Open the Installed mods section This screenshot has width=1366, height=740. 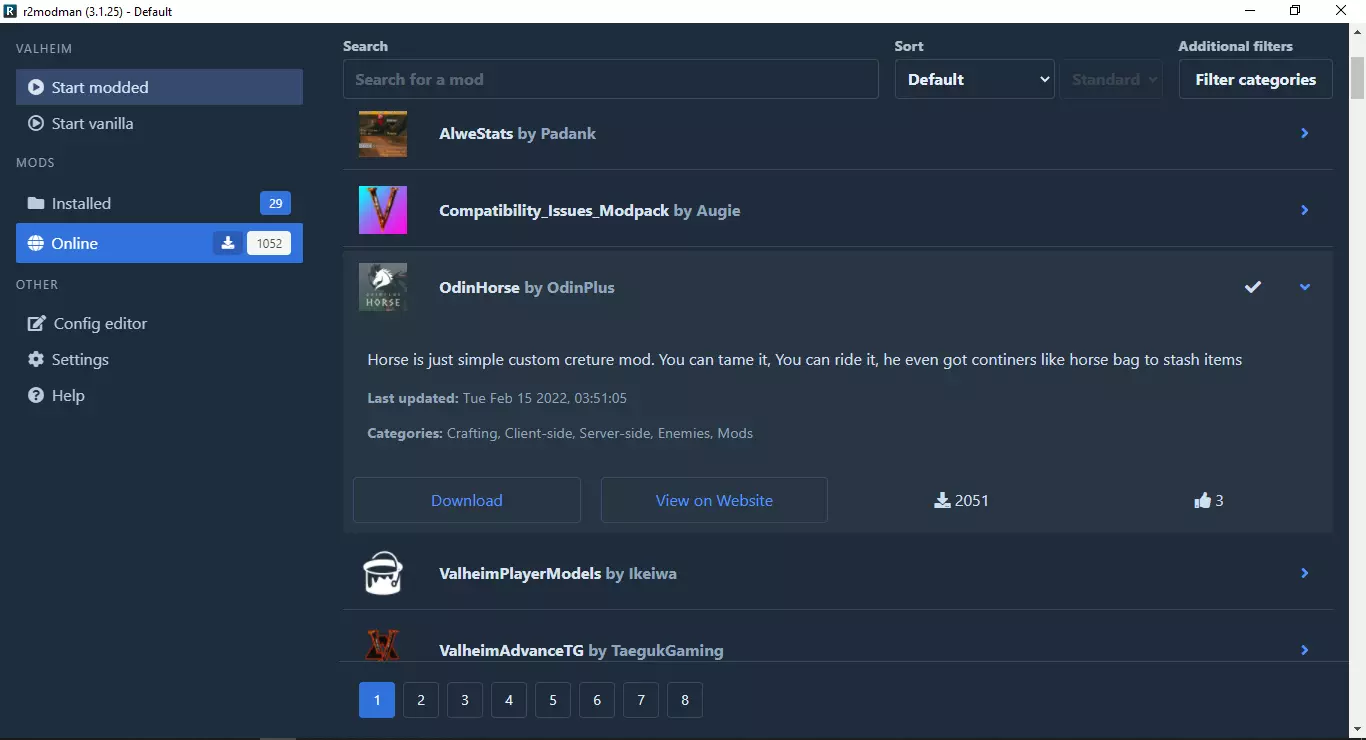click(x=159, y=203)
